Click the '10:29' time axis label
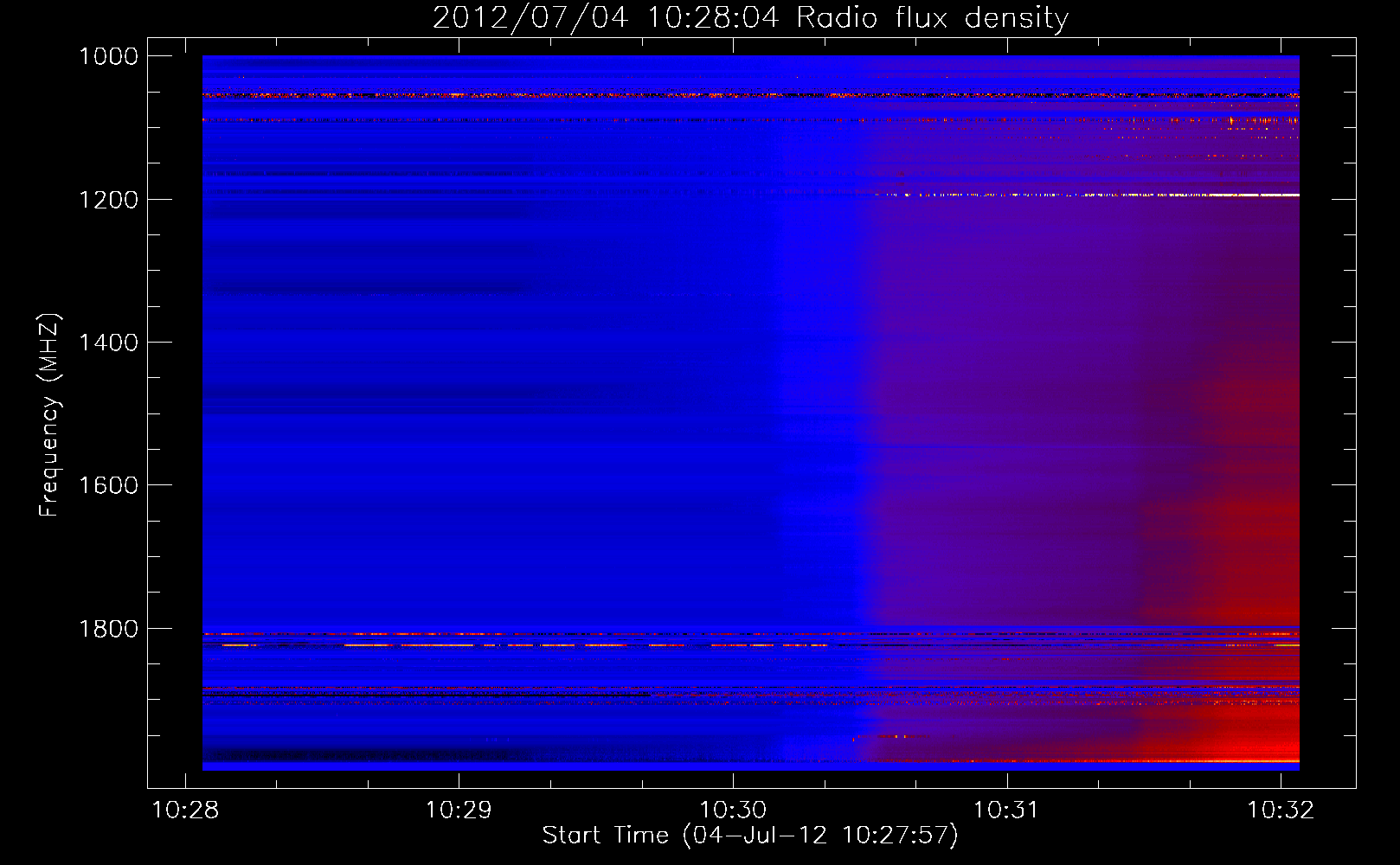This screenshot has height=865, width=1400. tap(459, 811)
